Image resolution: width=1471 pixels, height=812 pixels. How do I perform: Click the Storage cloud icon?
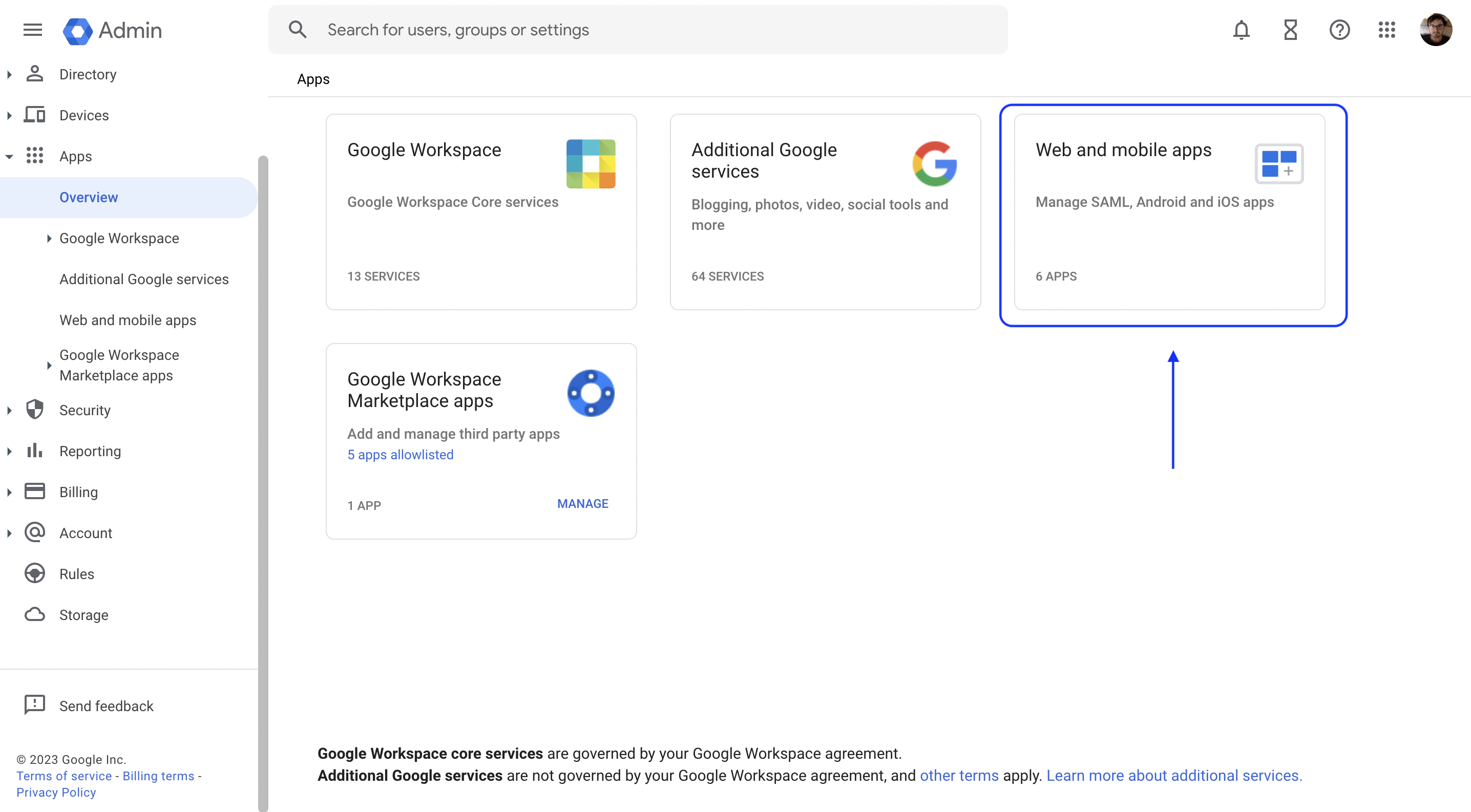click(x=35, y=614)
